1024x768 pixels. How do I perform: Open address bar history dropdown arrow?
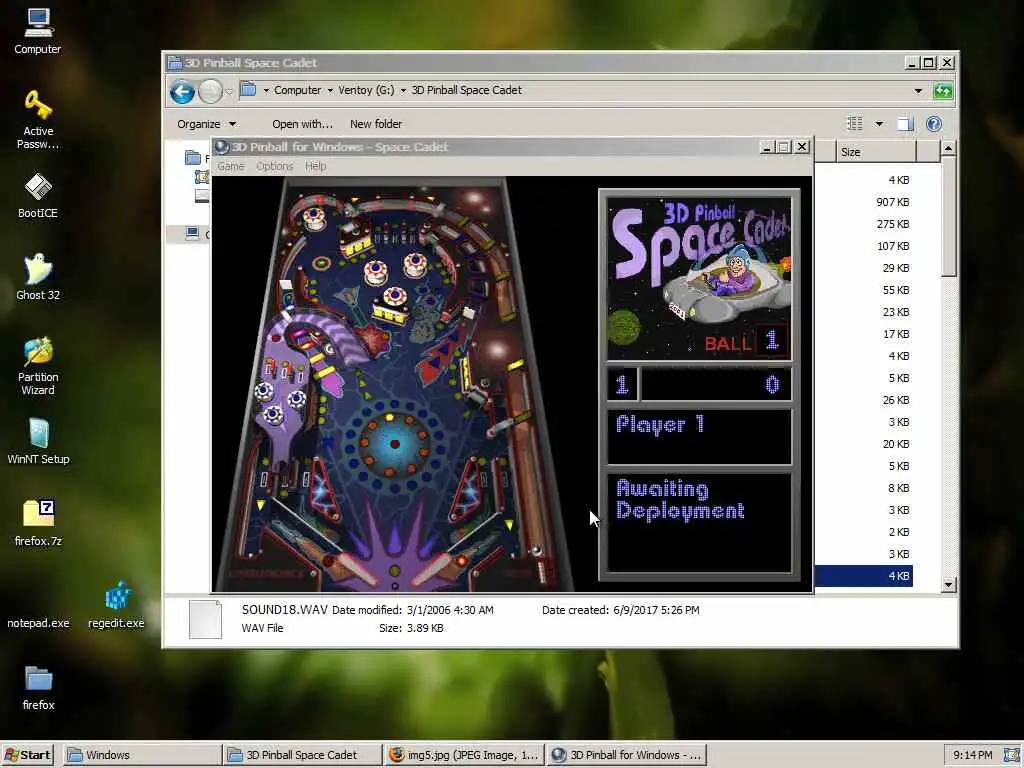click(918, 91)
